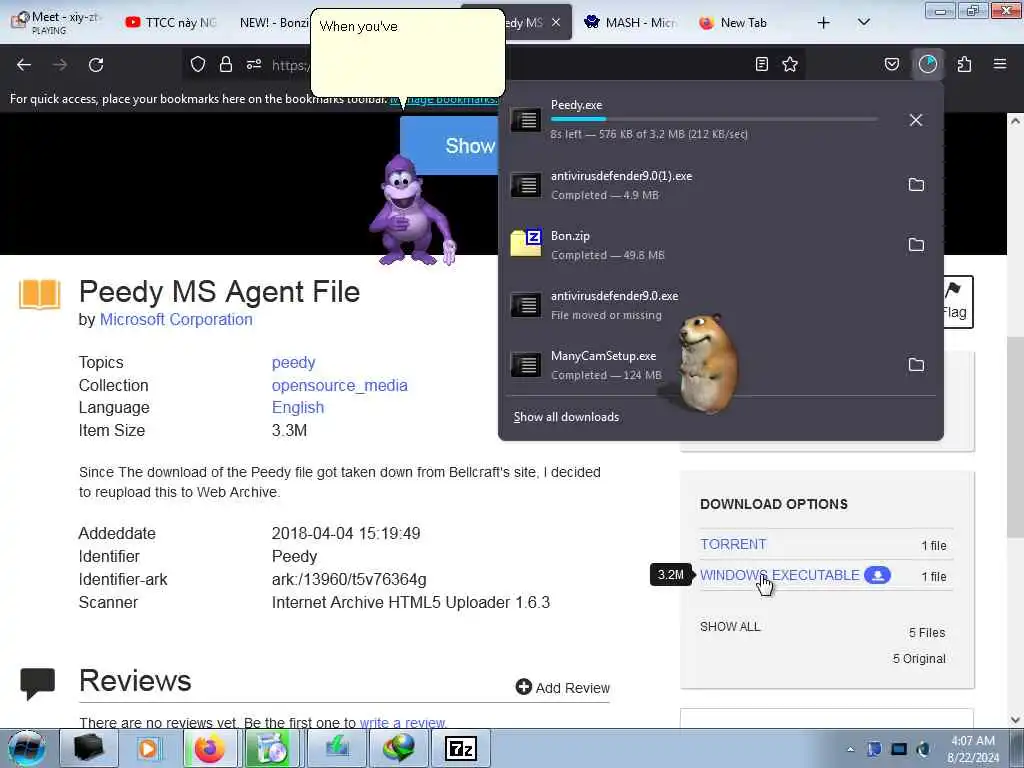Switch to the MASH - Micr tab
The width and height of the screenshot is (1024, 768).
click(631, 22)
